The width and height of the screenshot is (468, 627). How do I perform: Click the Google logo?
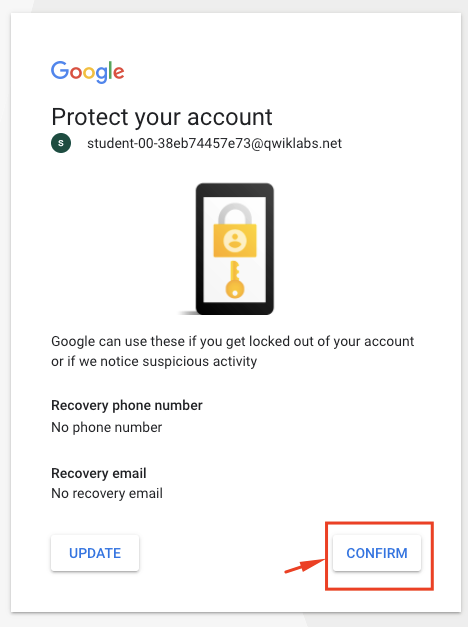tap(88, 72)
